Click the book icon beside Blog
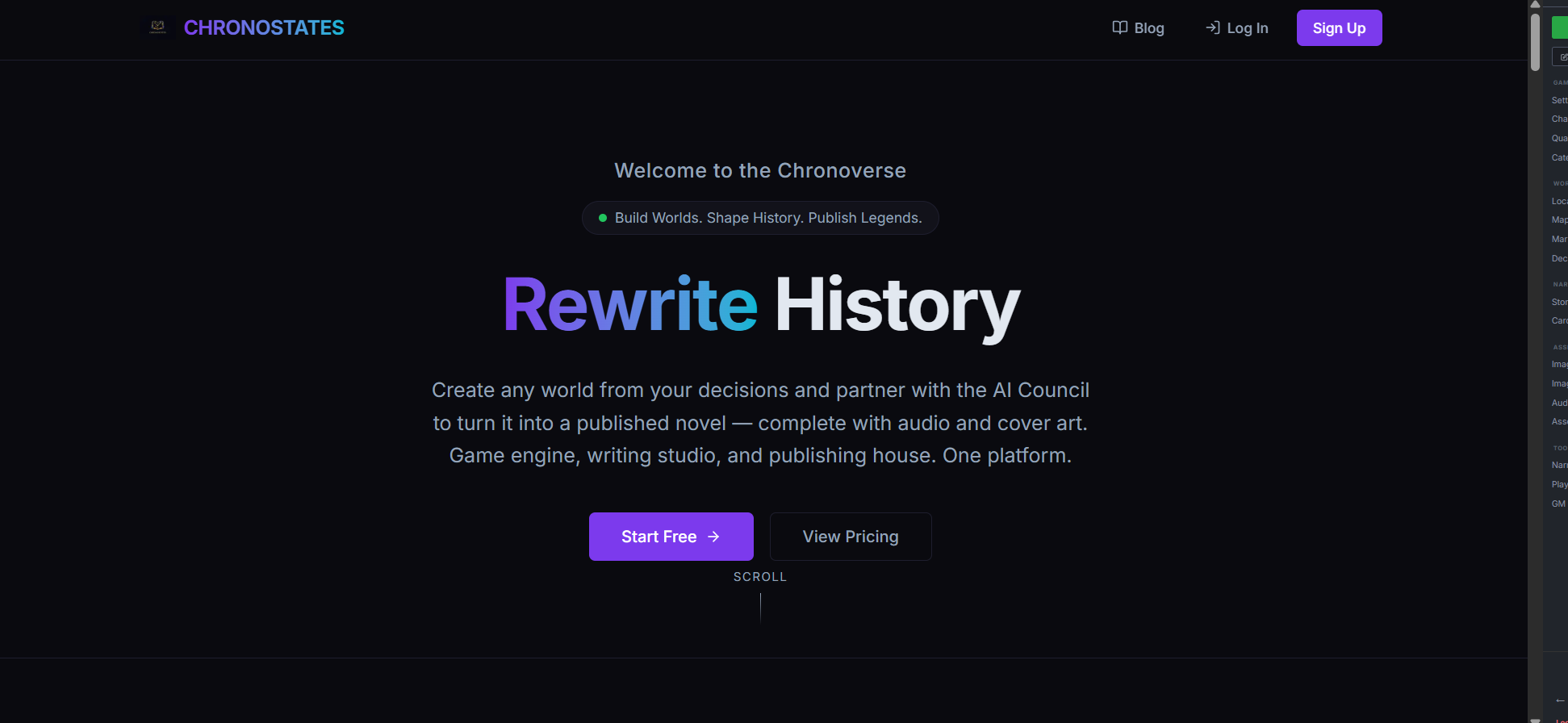 pos(1119,27)
